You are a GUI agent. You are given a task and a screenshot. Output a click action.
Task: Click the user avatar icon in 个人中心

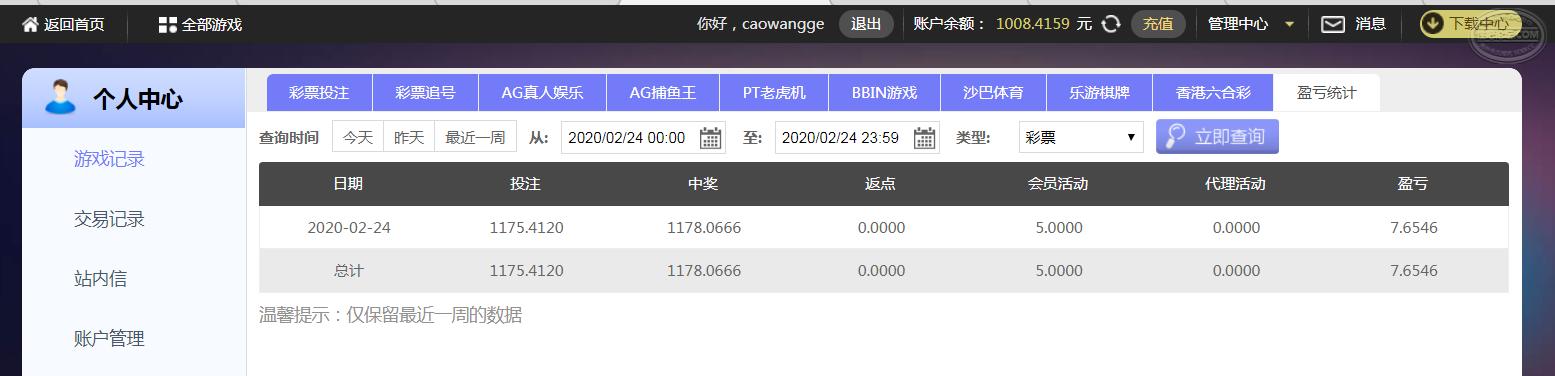(60, 97)
